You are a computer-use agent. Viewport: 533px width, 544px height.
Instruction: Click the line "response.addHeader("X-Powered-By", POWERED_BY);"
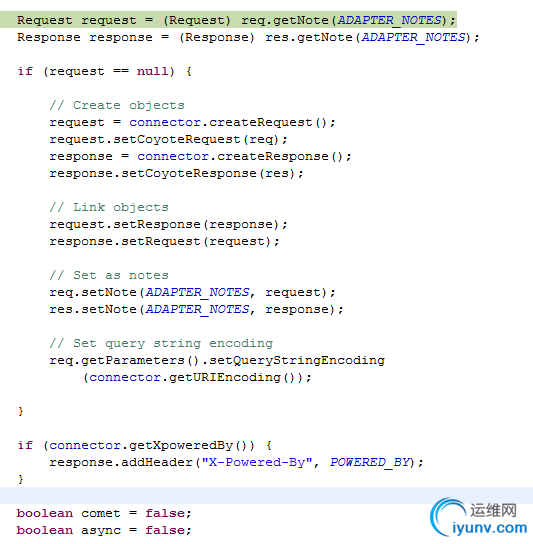(x=236, y=462)
